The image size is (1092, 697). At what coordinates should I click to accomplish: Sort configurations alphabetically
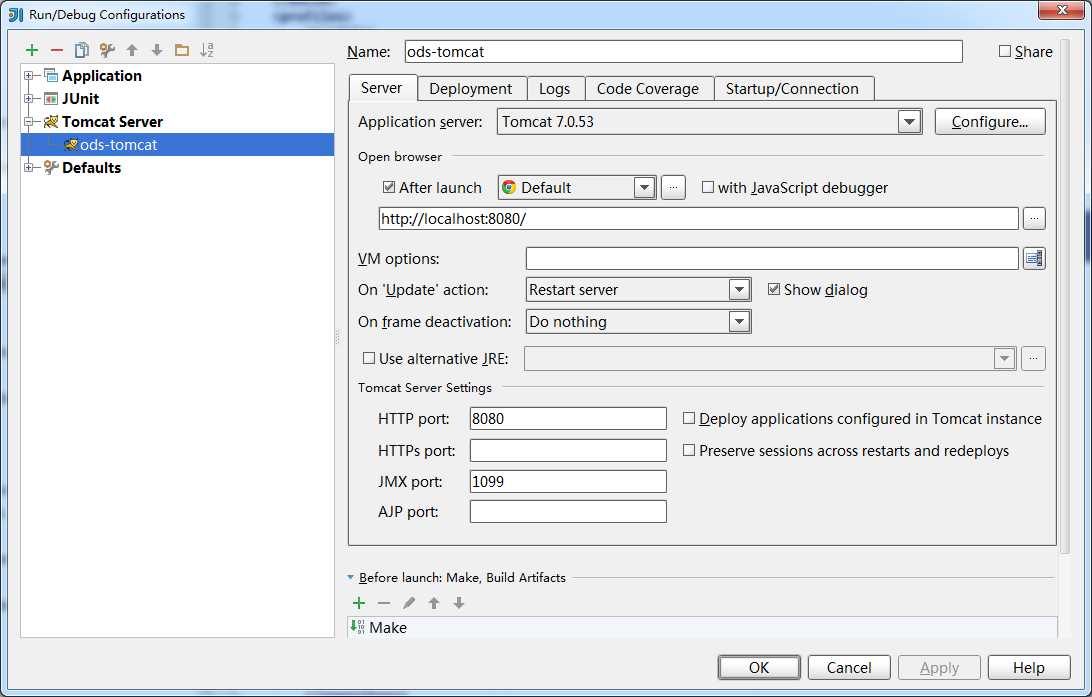click(207, 50)
